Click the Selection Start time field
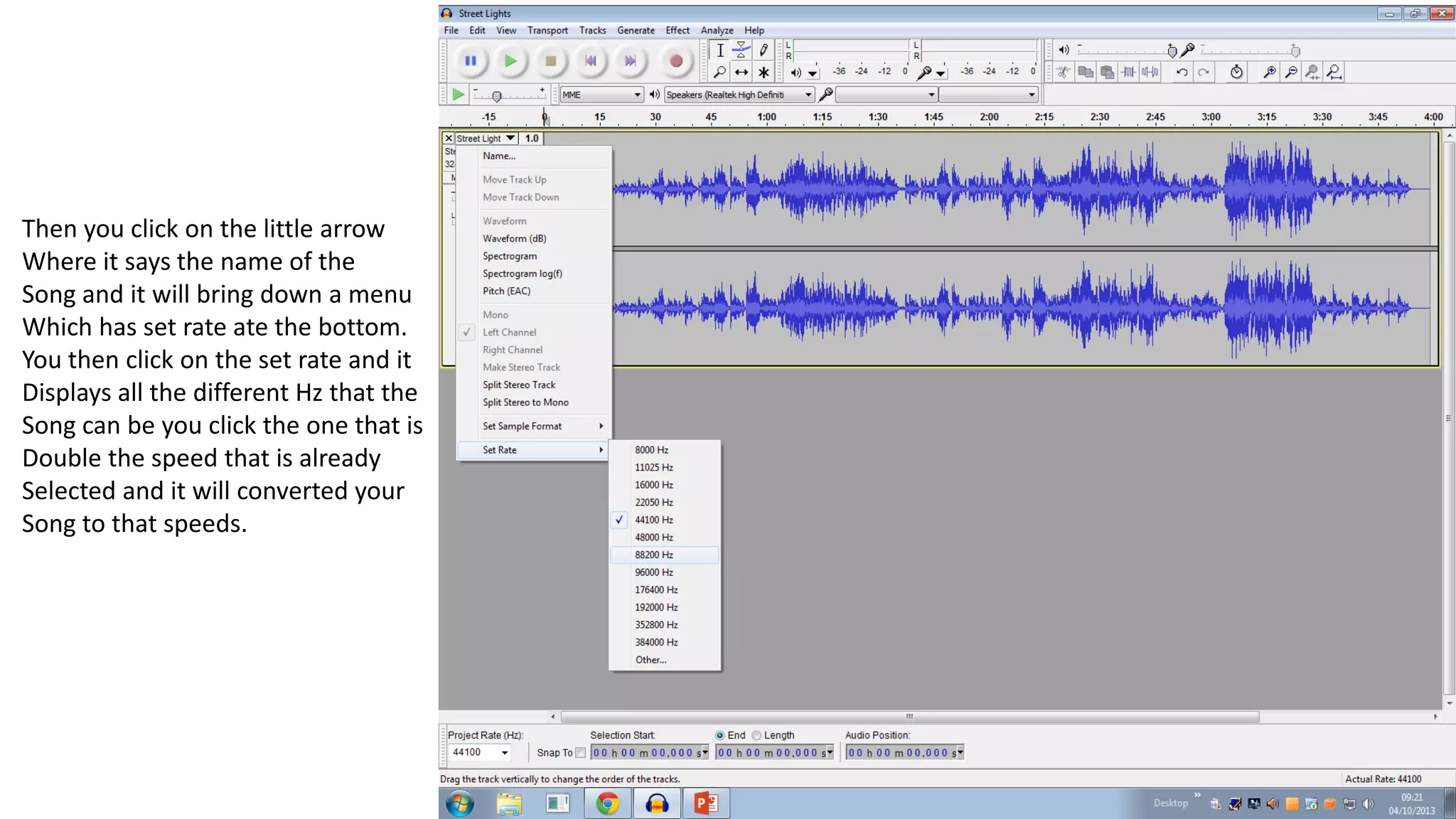The image size is (1456, 819). pyautogui.click(x=649, y=753)
